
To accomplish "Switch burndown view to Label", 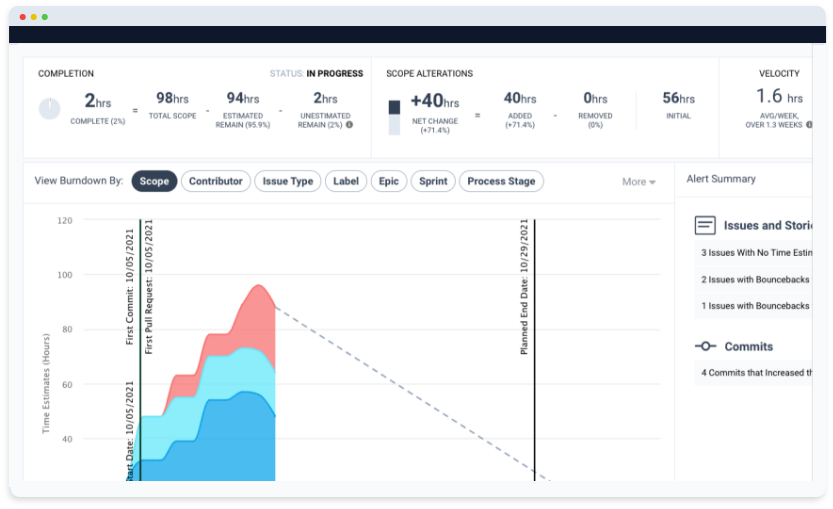I will [346, 181].
